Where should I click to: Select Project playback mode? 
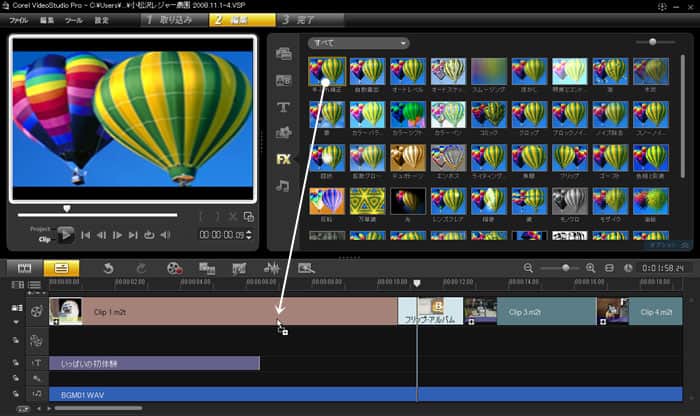tap(40, 229)
